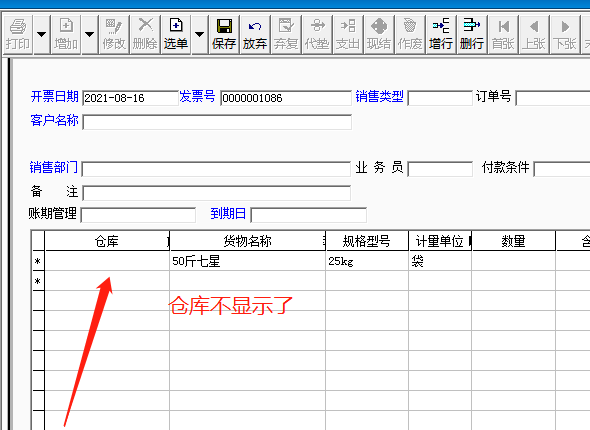Click the 放弃 undo icon
Viewport: 590px width, 430px height.
coord(255,26)
